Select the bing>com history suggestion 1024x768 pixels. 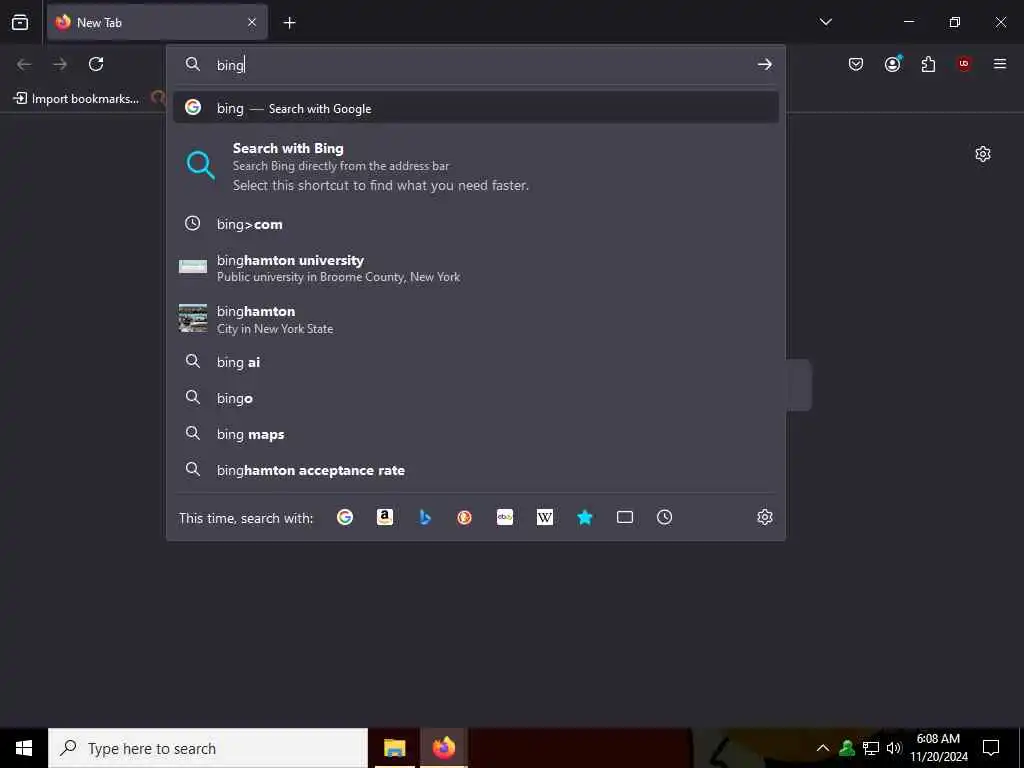click(x=475, y=224)
